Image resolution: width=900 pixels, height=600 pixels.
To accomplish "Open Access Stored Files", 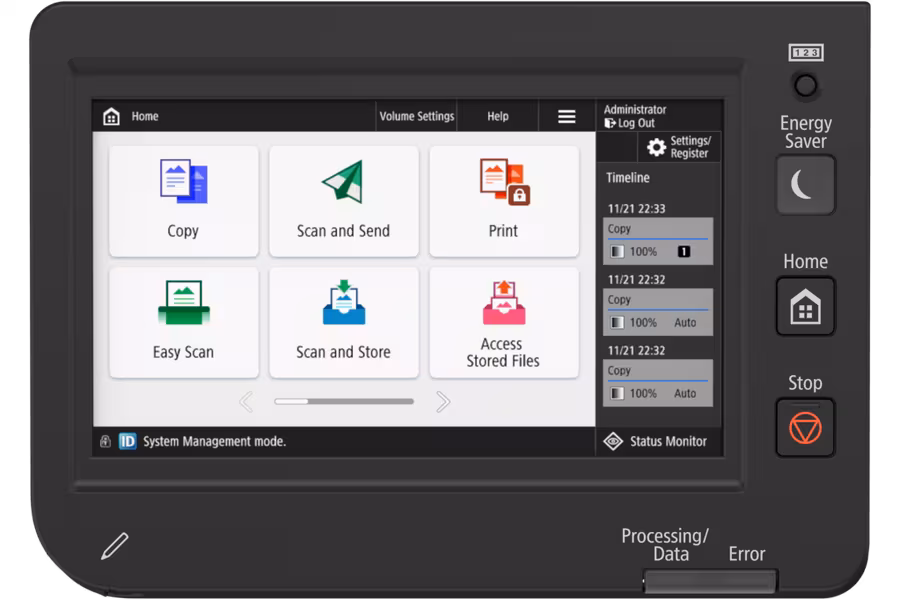I will [504, 322].
